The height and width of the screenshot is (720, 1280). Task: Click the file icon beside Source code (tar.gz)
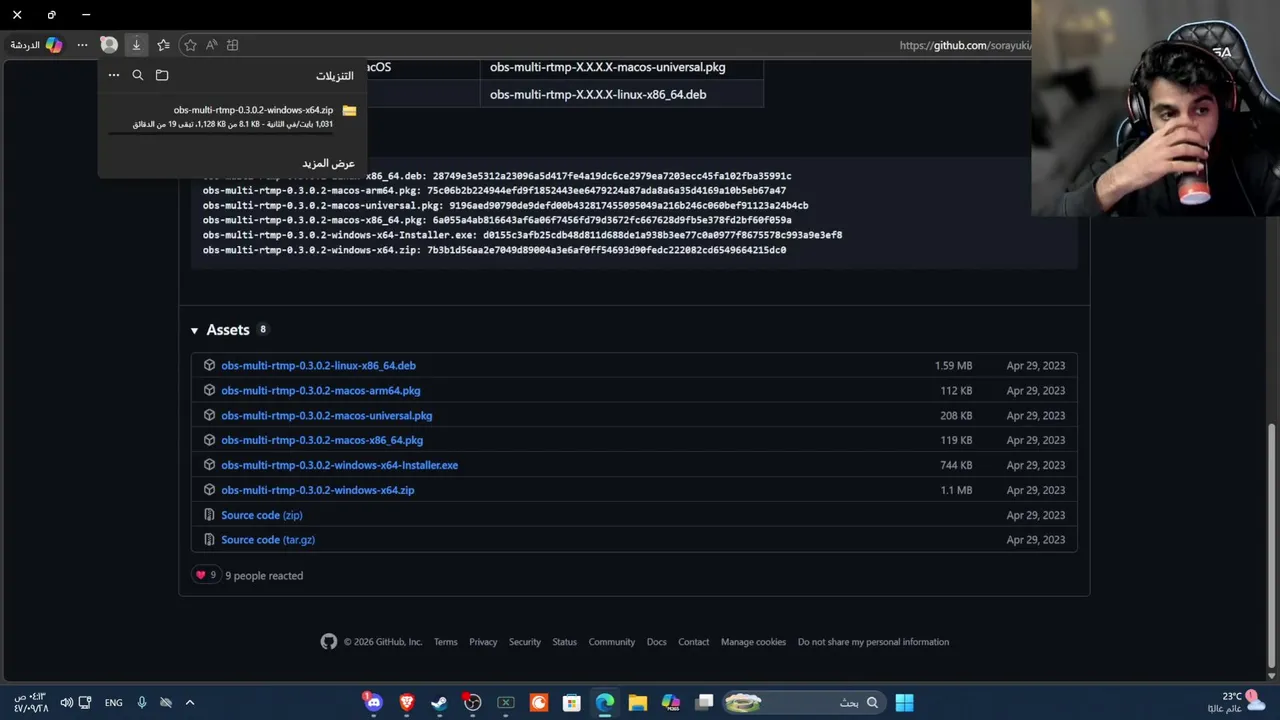point(209,540)
